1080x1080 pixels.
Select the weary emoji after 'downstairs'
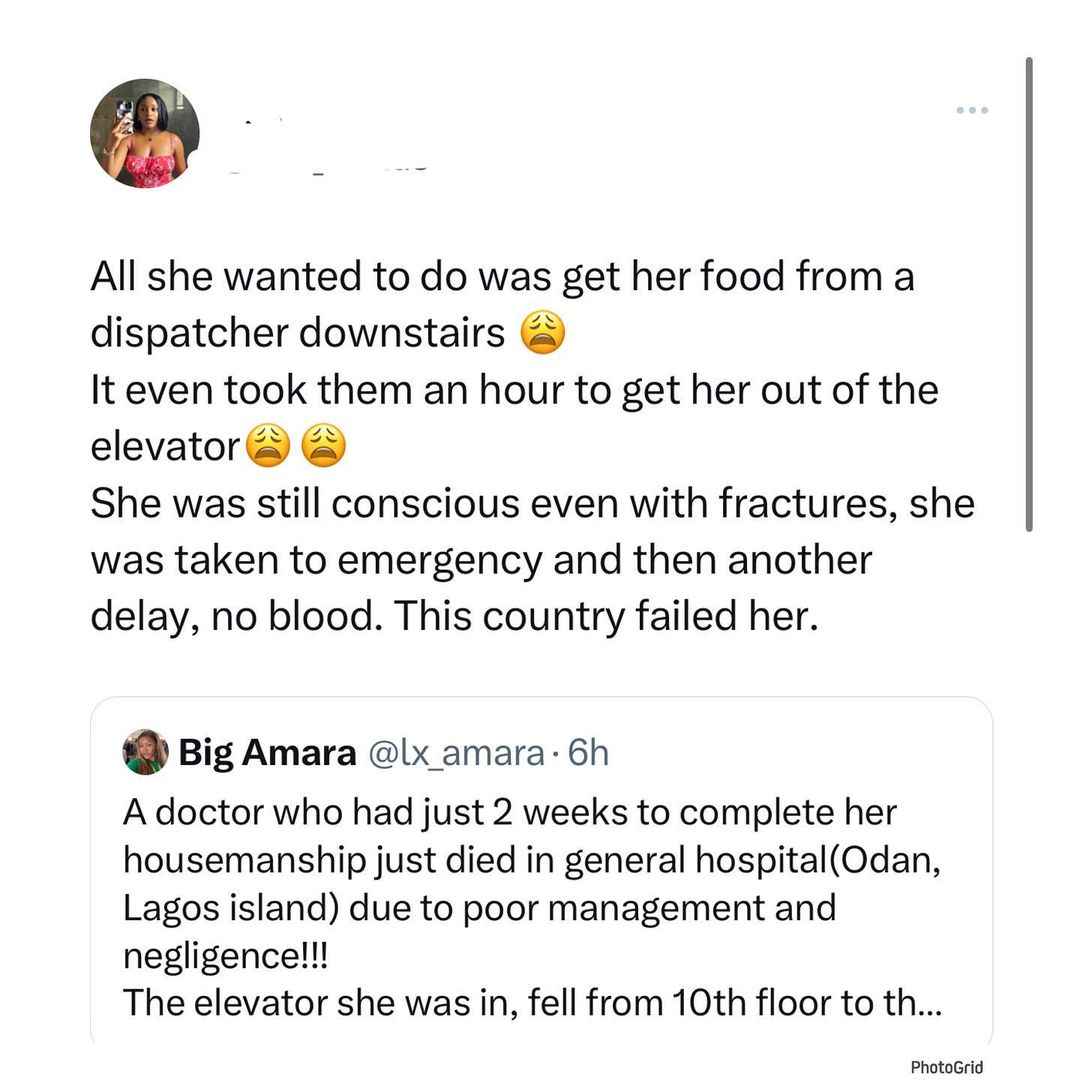543,333
